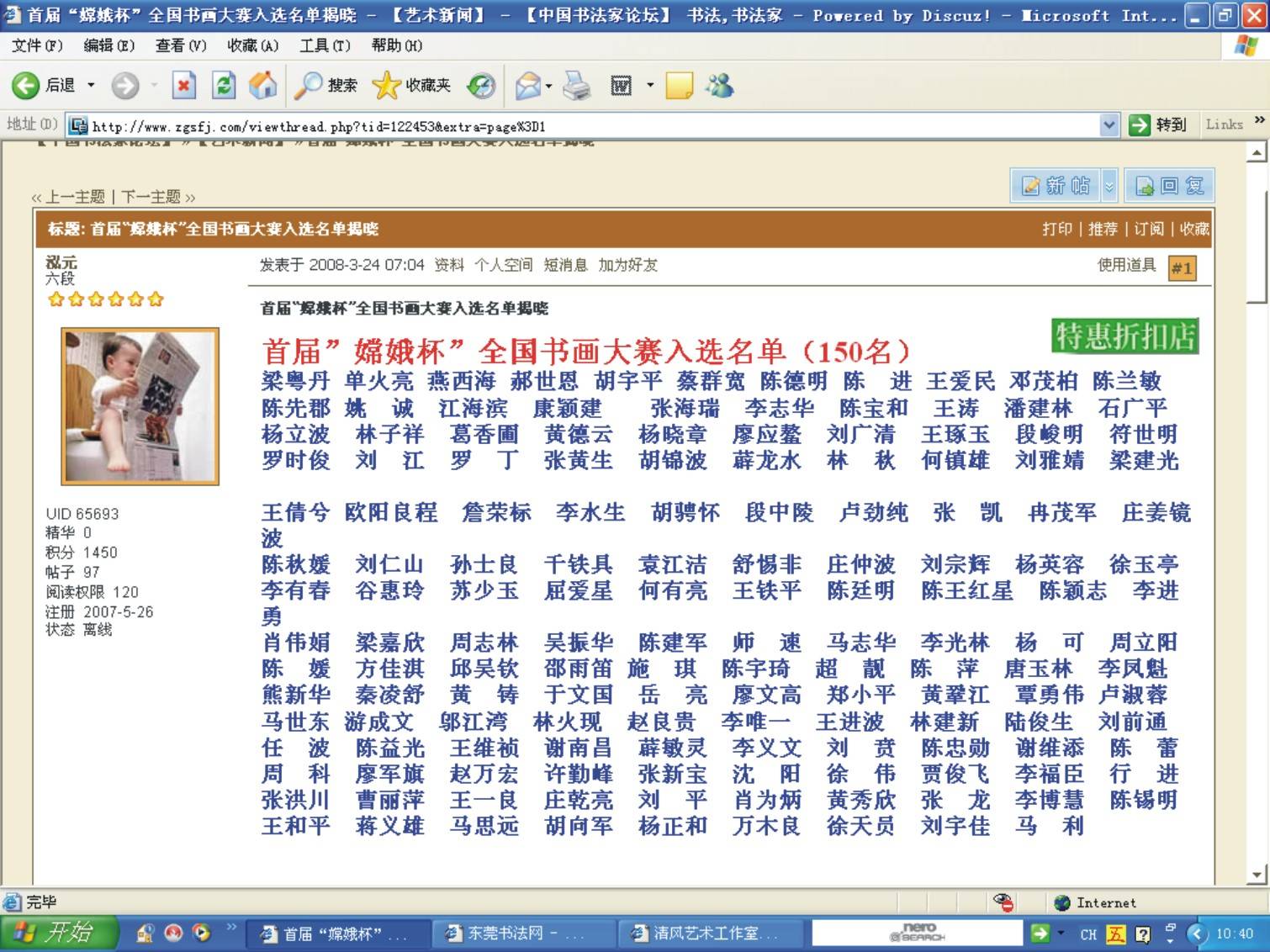
Task: Refresh the page with the green arrows icon
Action: pos(224,85)
